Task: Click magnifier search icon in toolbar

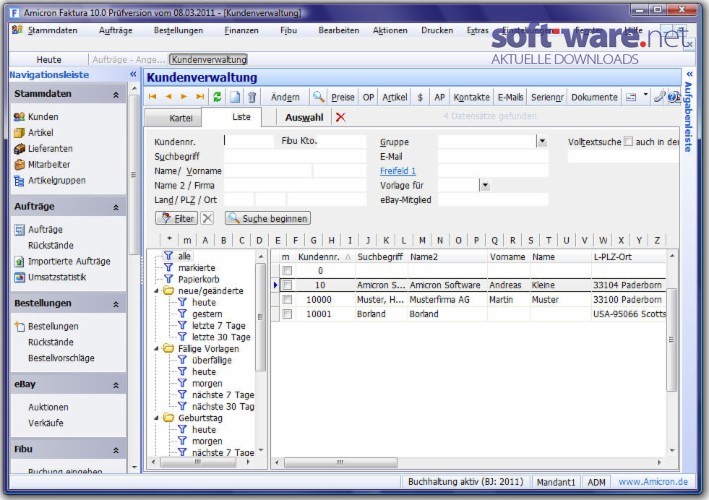Action: click(318, 97)
